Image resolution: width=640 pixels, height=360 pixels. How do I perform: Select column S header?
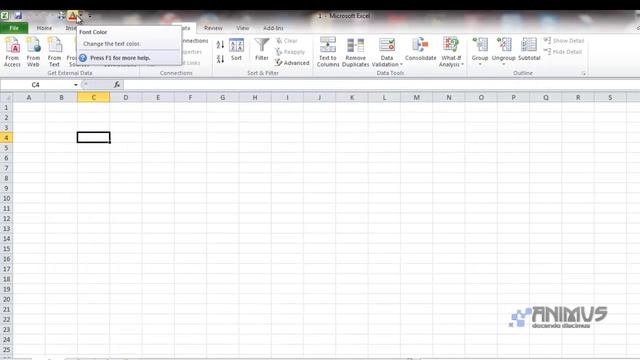(x=610, y=98)
